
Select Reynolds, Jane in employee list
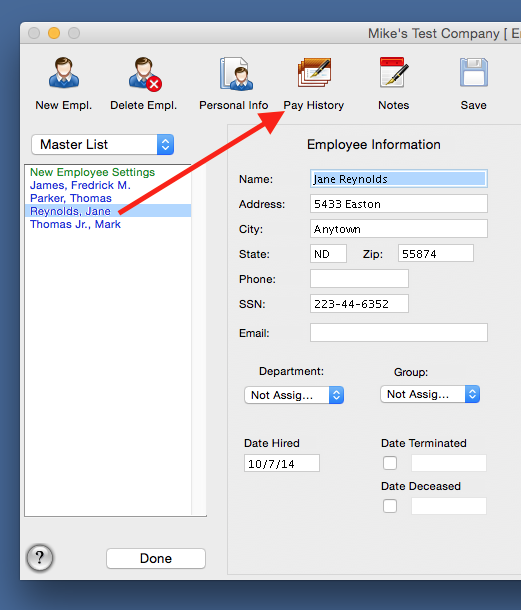click(108, 211)
